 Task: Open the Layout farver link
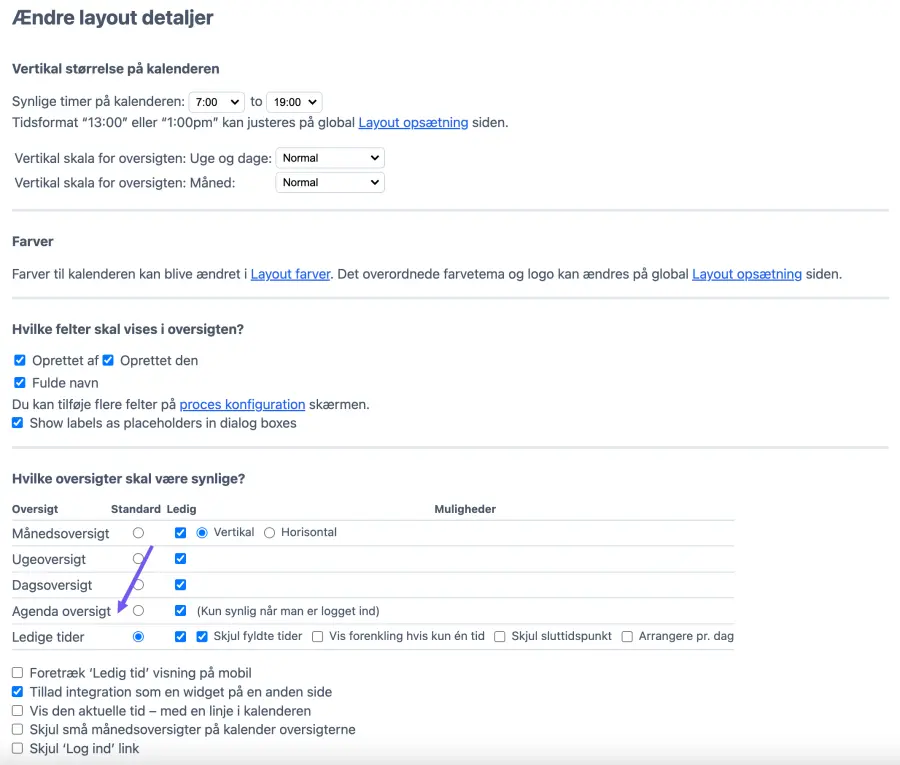(290, 274)
